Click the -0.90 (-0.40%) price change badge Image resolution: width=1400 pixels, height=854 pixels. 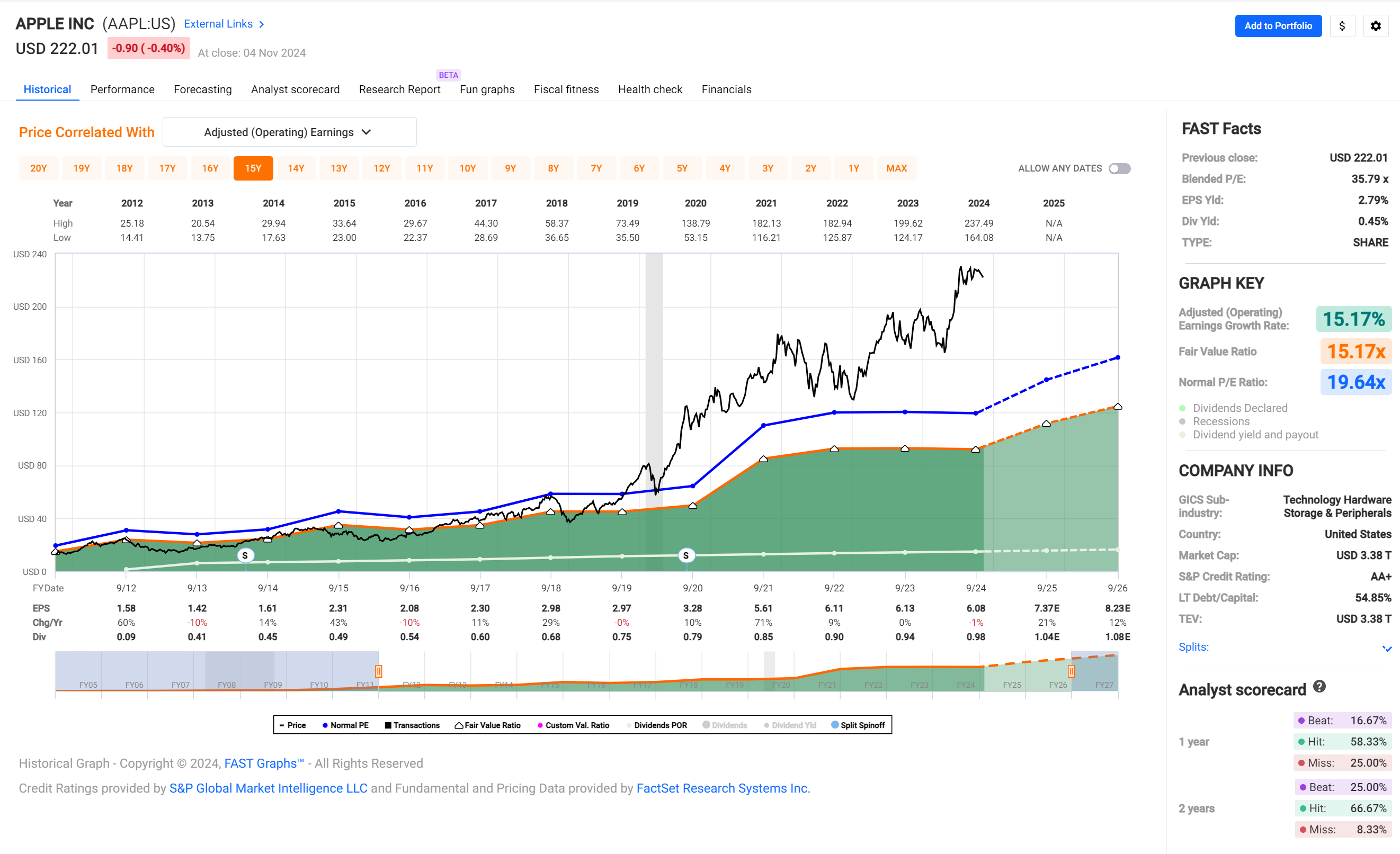[149, 48]
